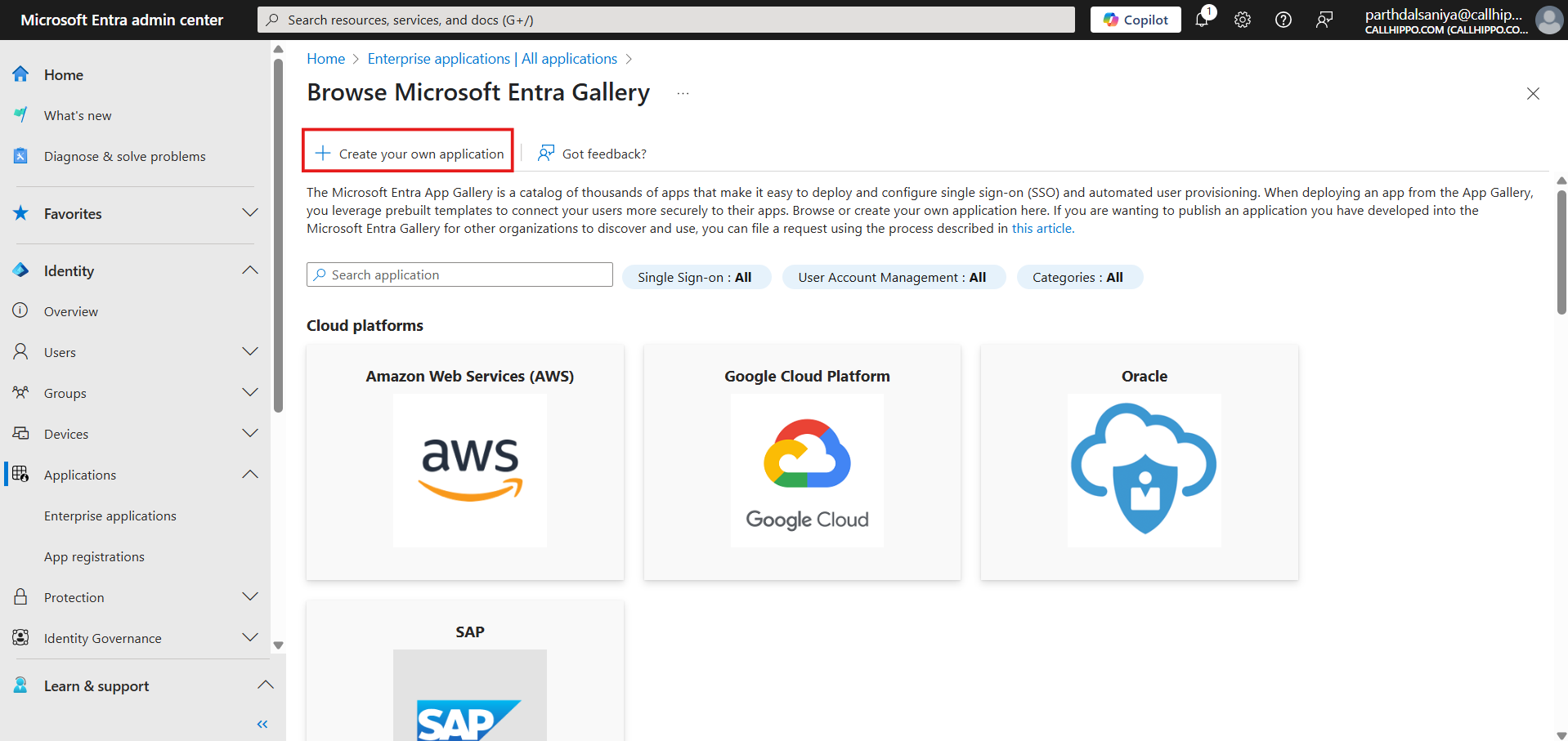Click the Identity Governance icon
This screenshot has width=1568, height=741.
click(x=21, y=638)
